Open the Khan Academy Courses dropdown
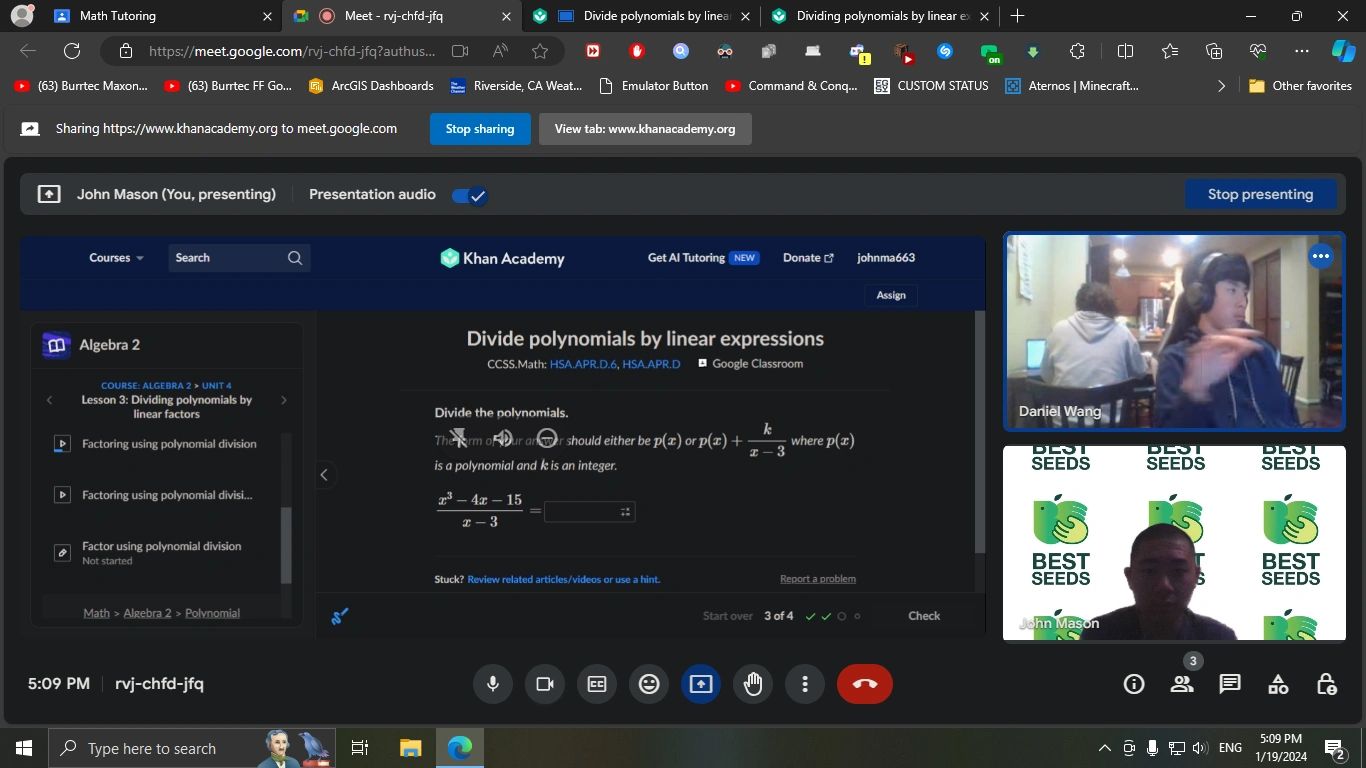The width and height of the screenshot is (1366, 768). [x=113, y=257]
